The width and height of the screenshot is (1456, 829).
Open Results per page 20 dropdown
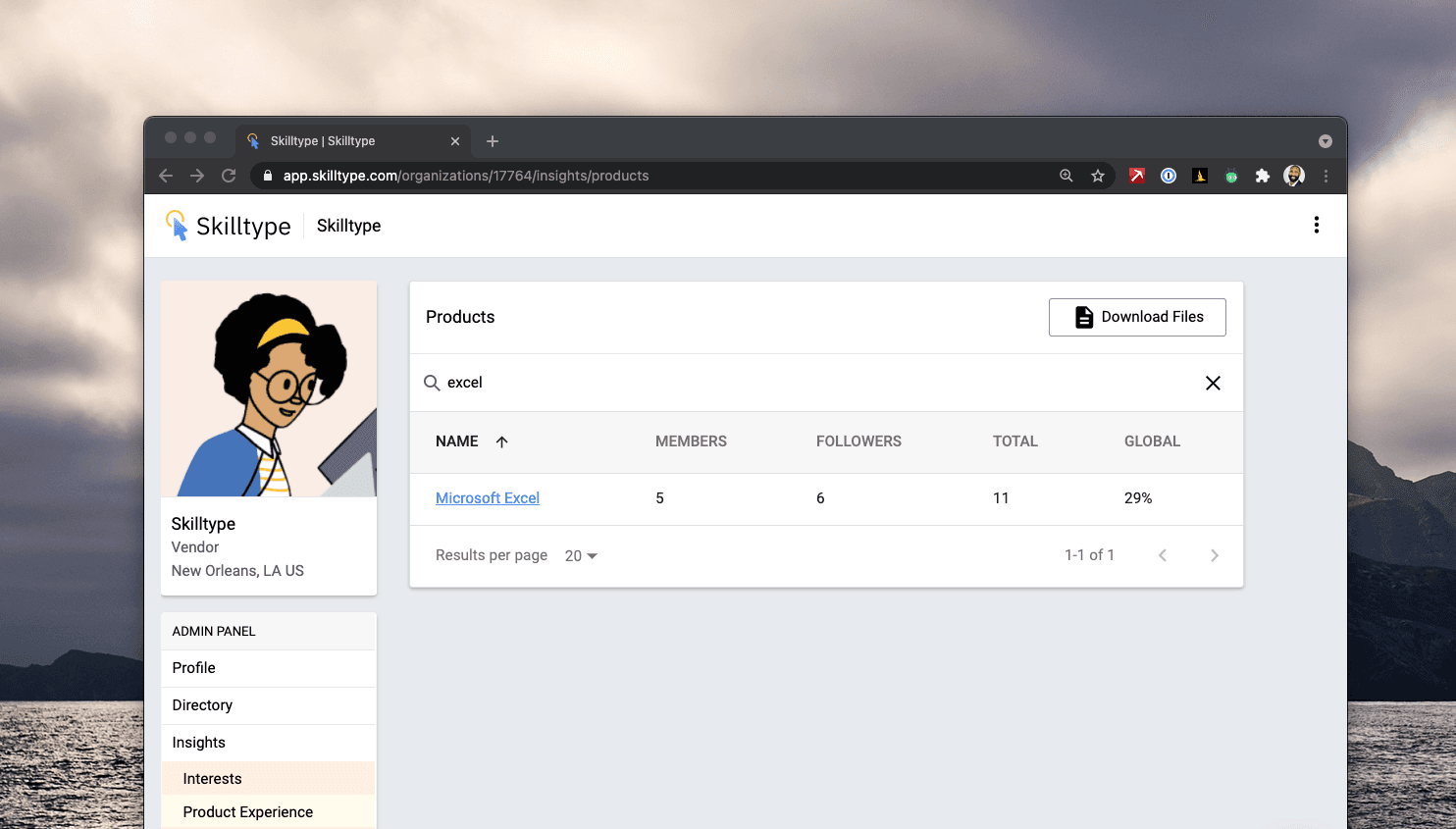coord(581,555)
